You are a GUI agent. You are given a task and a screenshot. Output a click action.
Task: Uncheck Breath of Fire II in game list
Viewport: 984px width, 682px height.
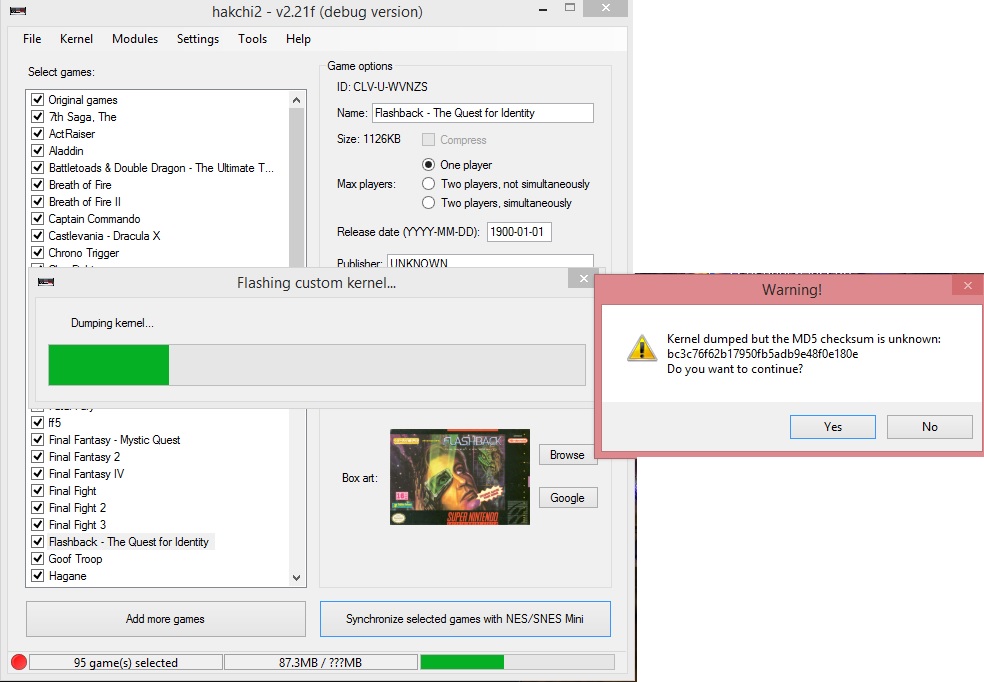(x=37, y=201)
